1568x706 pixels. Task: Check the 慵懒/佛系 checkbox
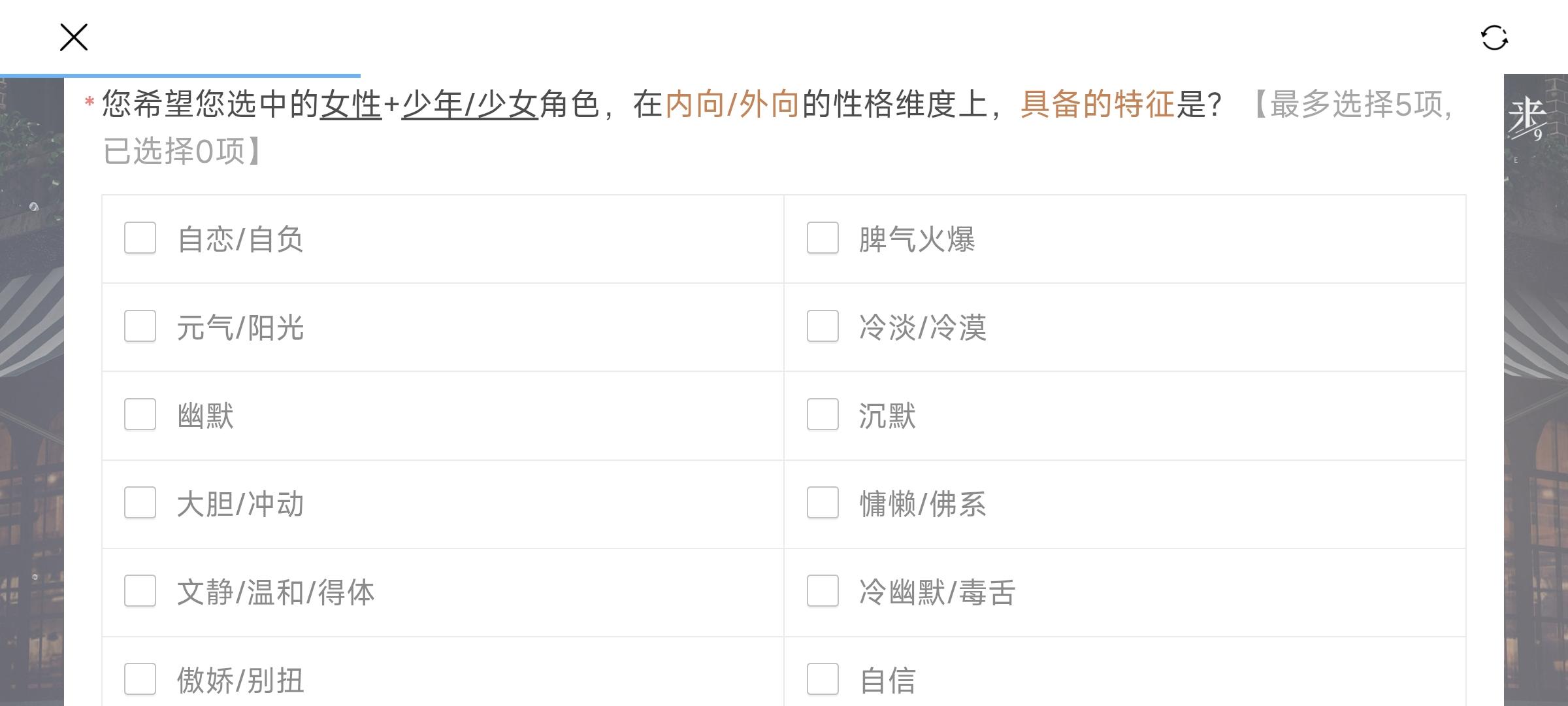pos(823,503)
